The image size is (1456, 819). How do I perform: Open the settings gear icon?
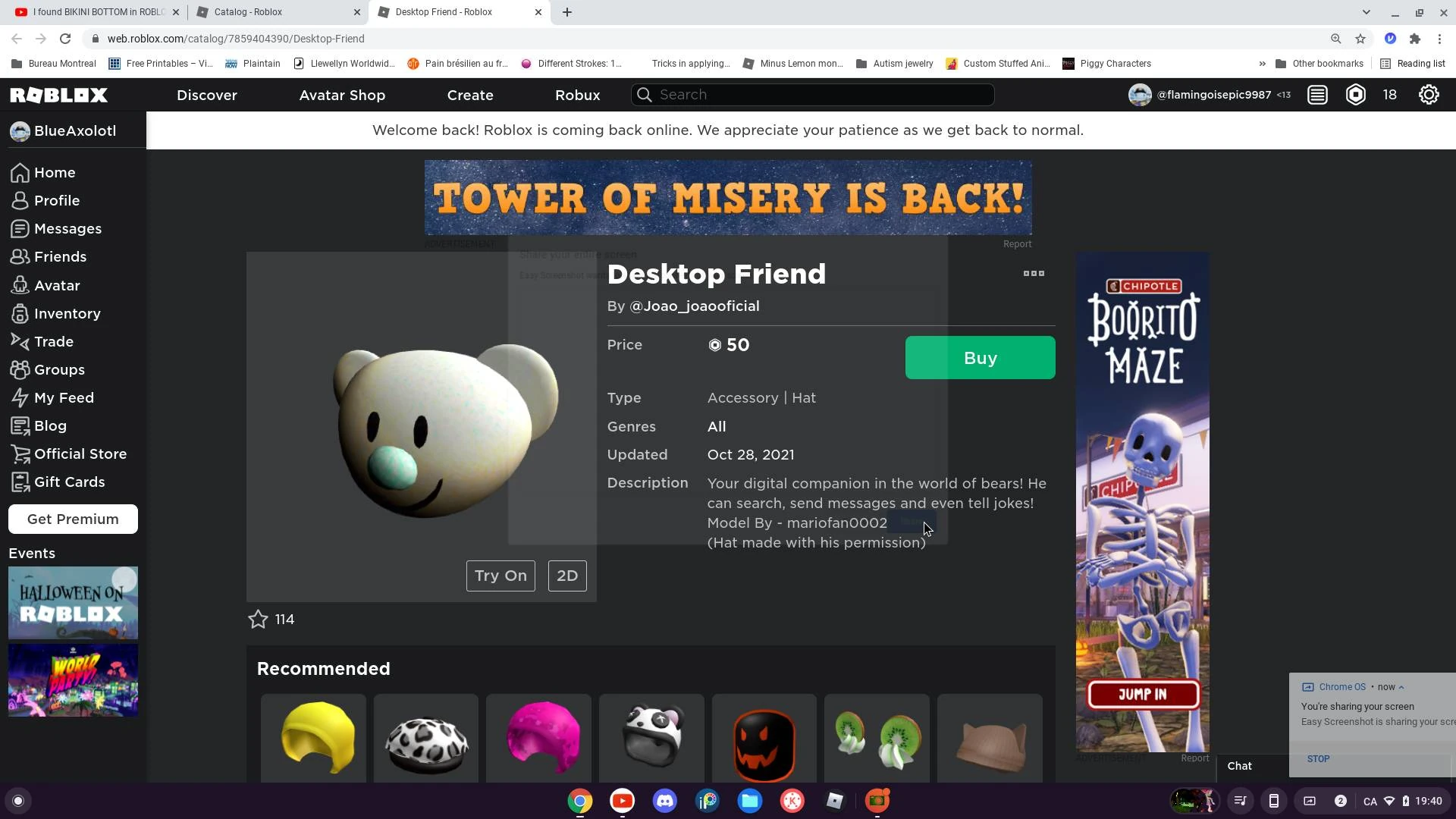1429,95
